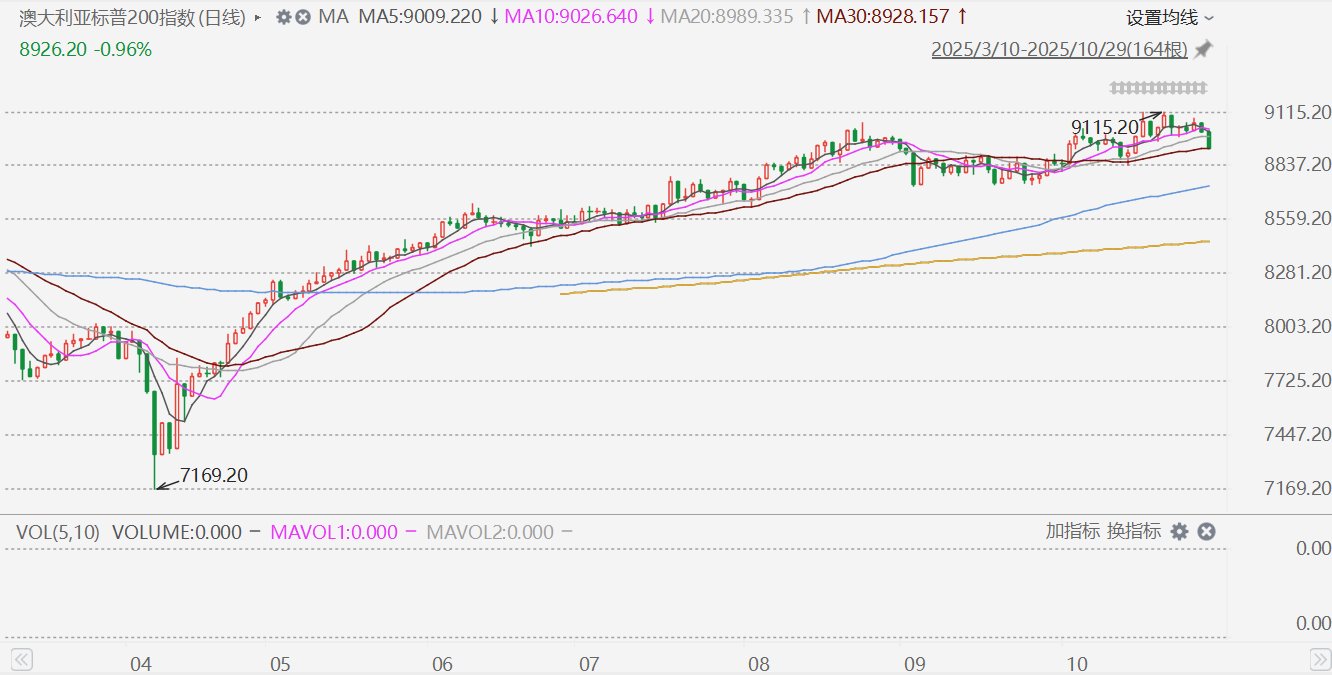Click the 9115.20 high price marker
The image size is (1332, 675).
tap(1105, 127)
